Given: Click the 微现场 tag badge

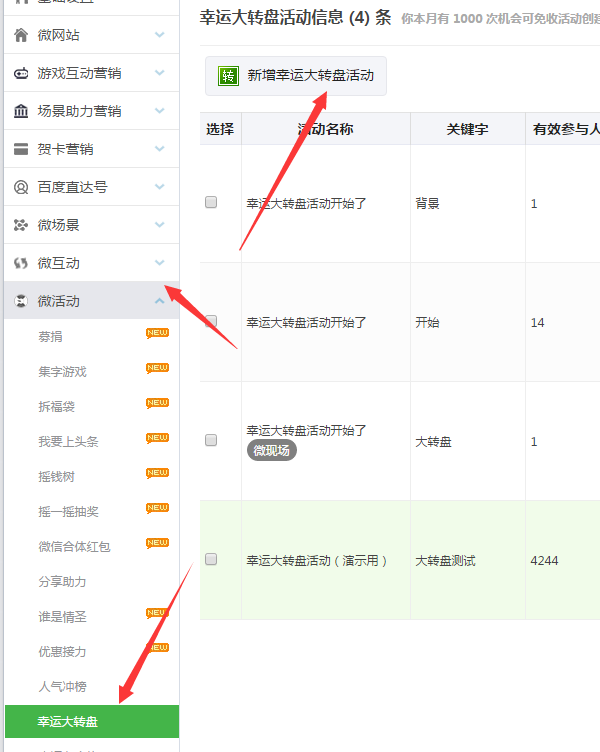Looking at the screenshot, I should 272,451.
